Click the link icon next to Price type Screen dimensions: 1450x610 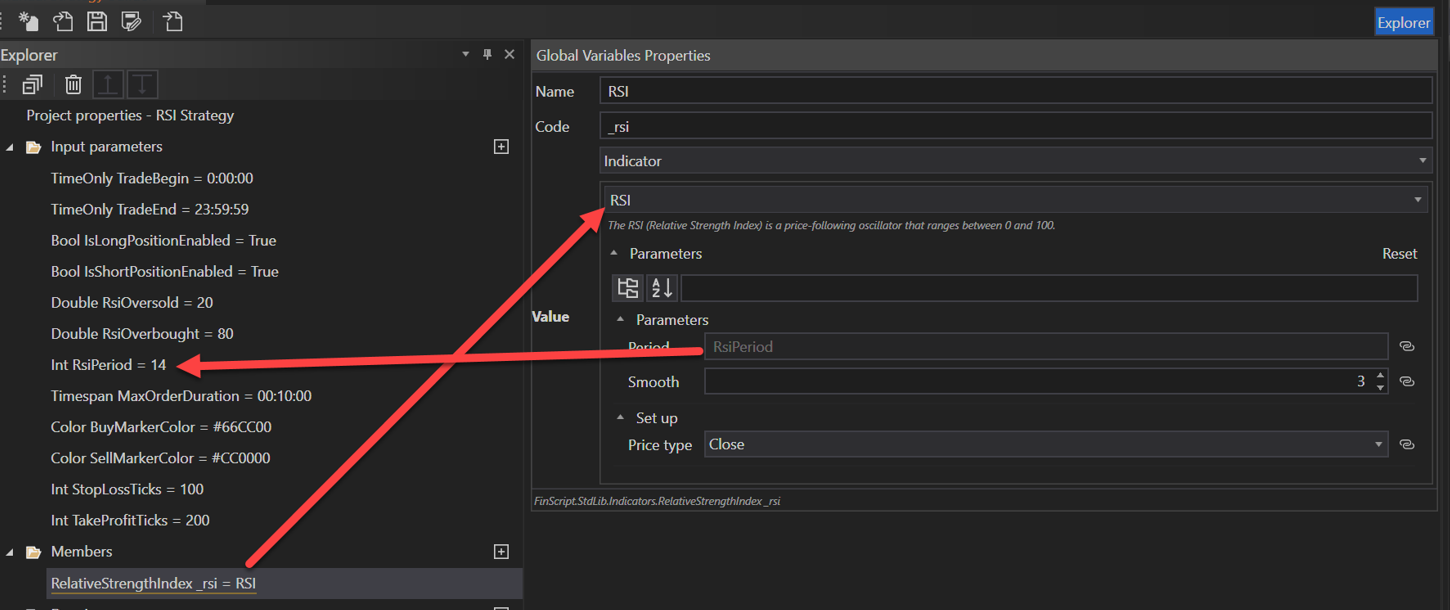1407,445
